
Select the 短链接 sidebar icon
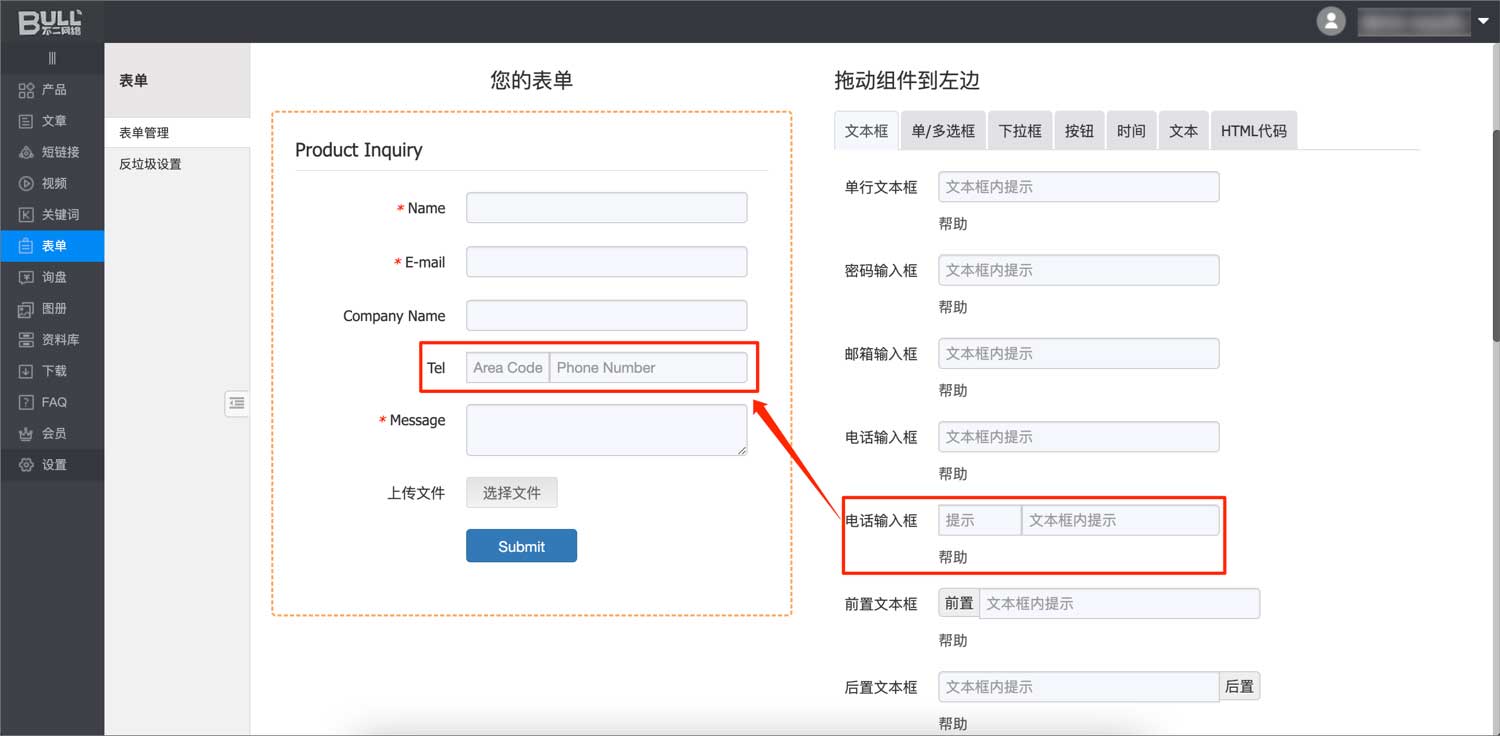click(x=27, y=153)
